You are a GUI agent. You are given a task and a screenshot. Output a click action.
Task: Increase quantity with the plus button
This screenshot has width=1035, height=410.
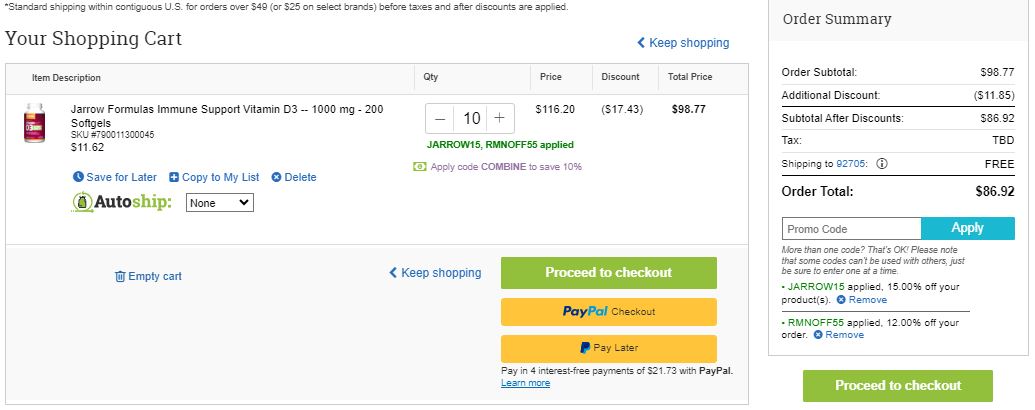(x=500, y=118)
